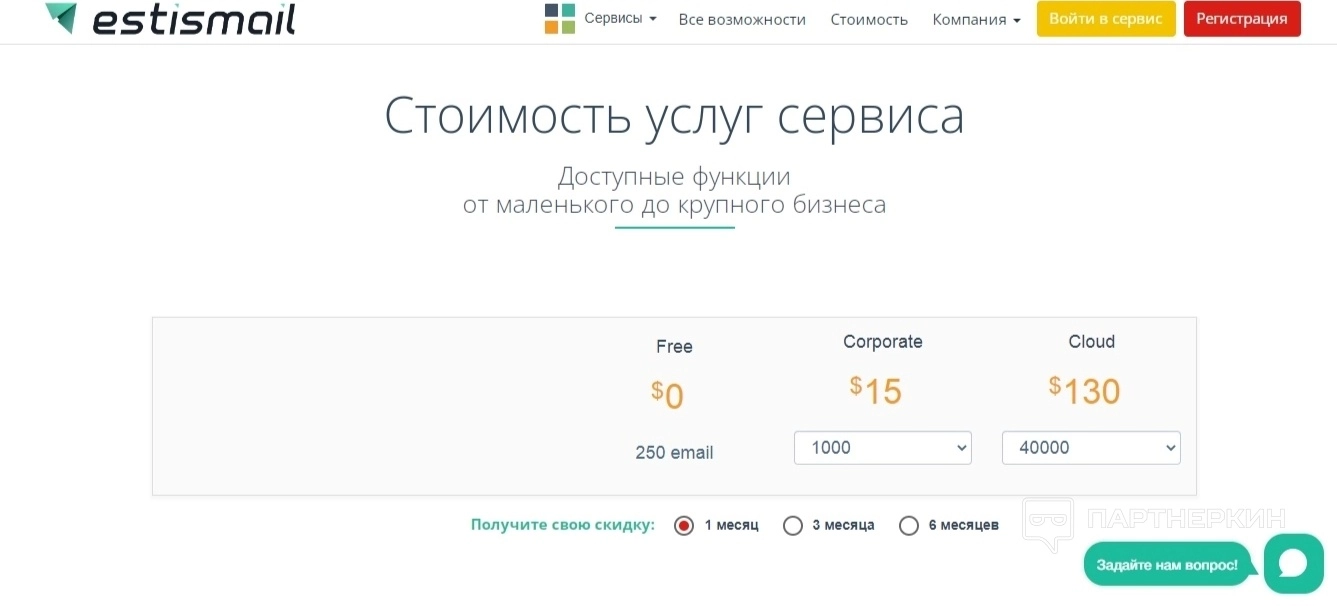
Task: Expand the Cloud plan 40000 dropdown
Action: (x=1091, y=448)
